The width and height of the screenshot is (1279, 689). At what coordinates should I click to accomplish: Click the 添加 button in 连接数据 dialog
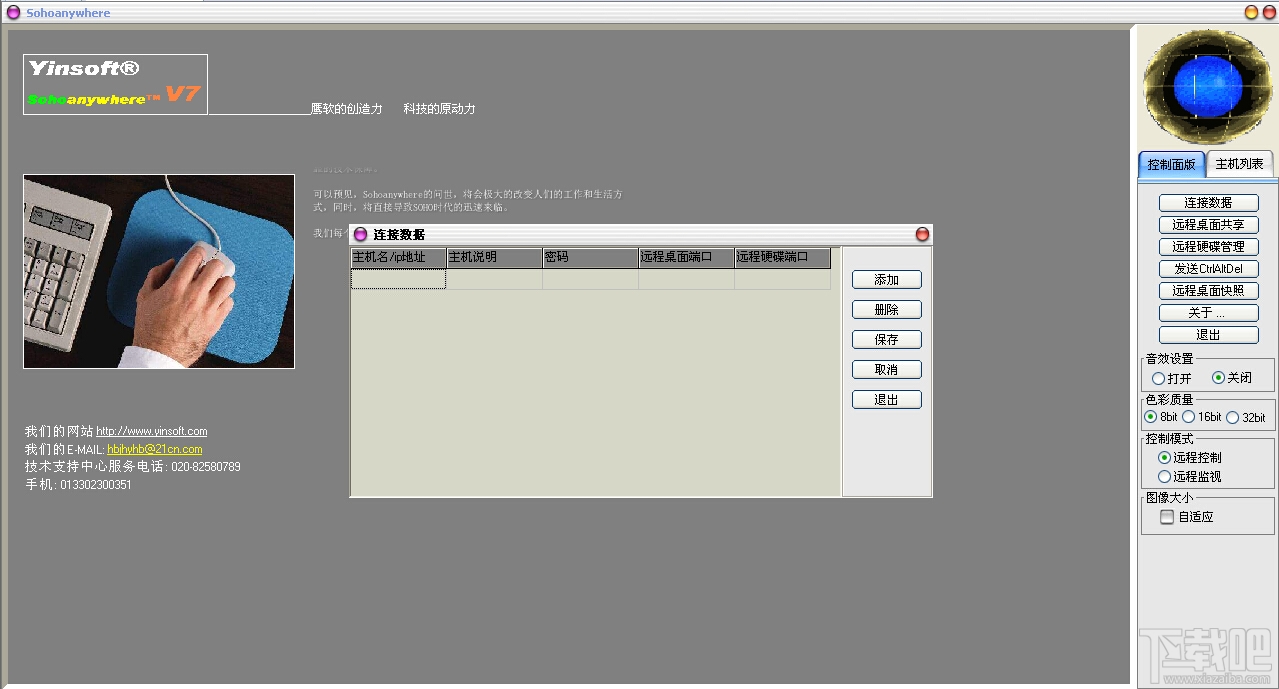pyautogui.click(x=886, y=279)
